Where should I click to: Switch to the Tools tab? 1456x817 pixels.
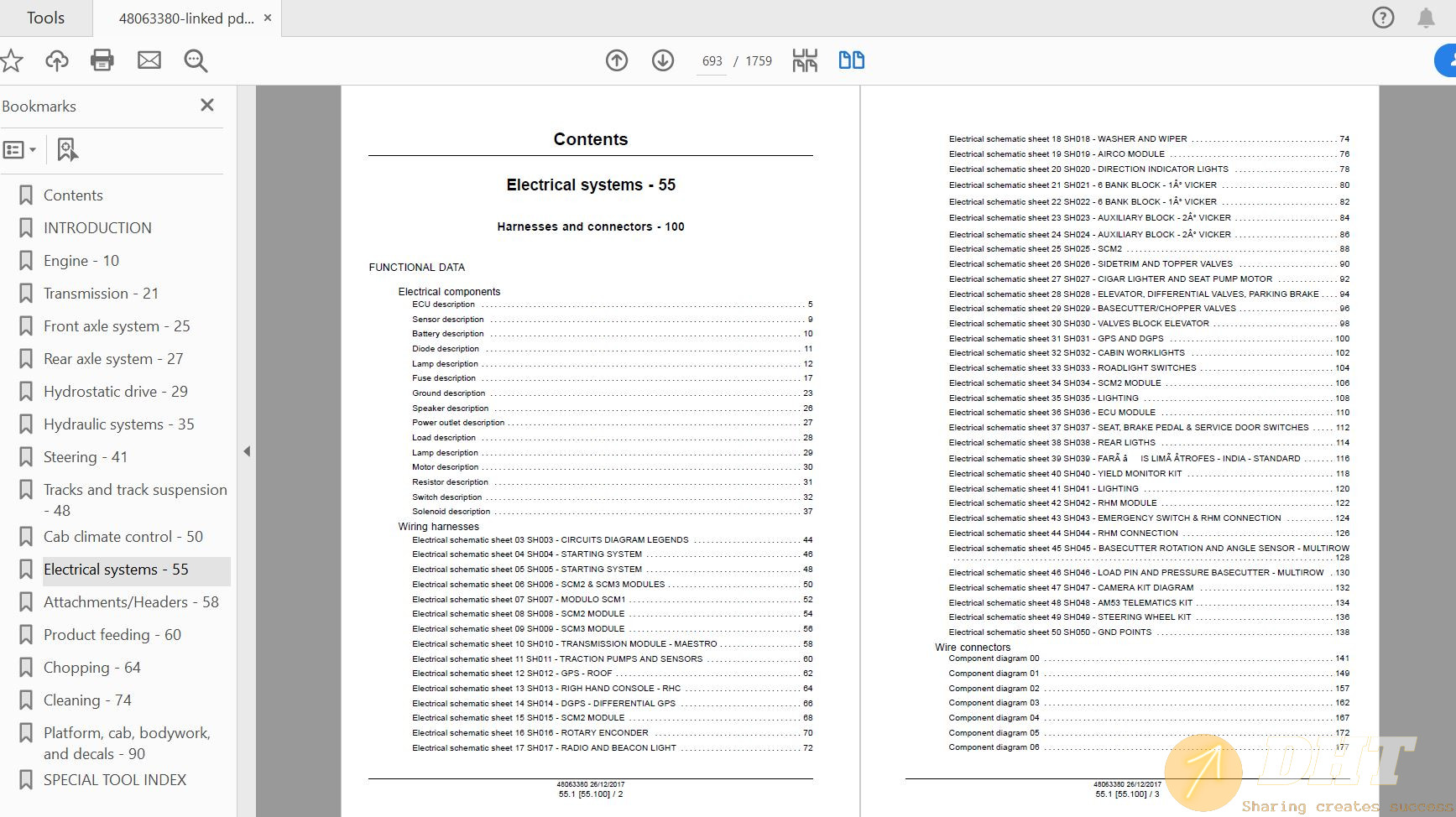(45, 18)
